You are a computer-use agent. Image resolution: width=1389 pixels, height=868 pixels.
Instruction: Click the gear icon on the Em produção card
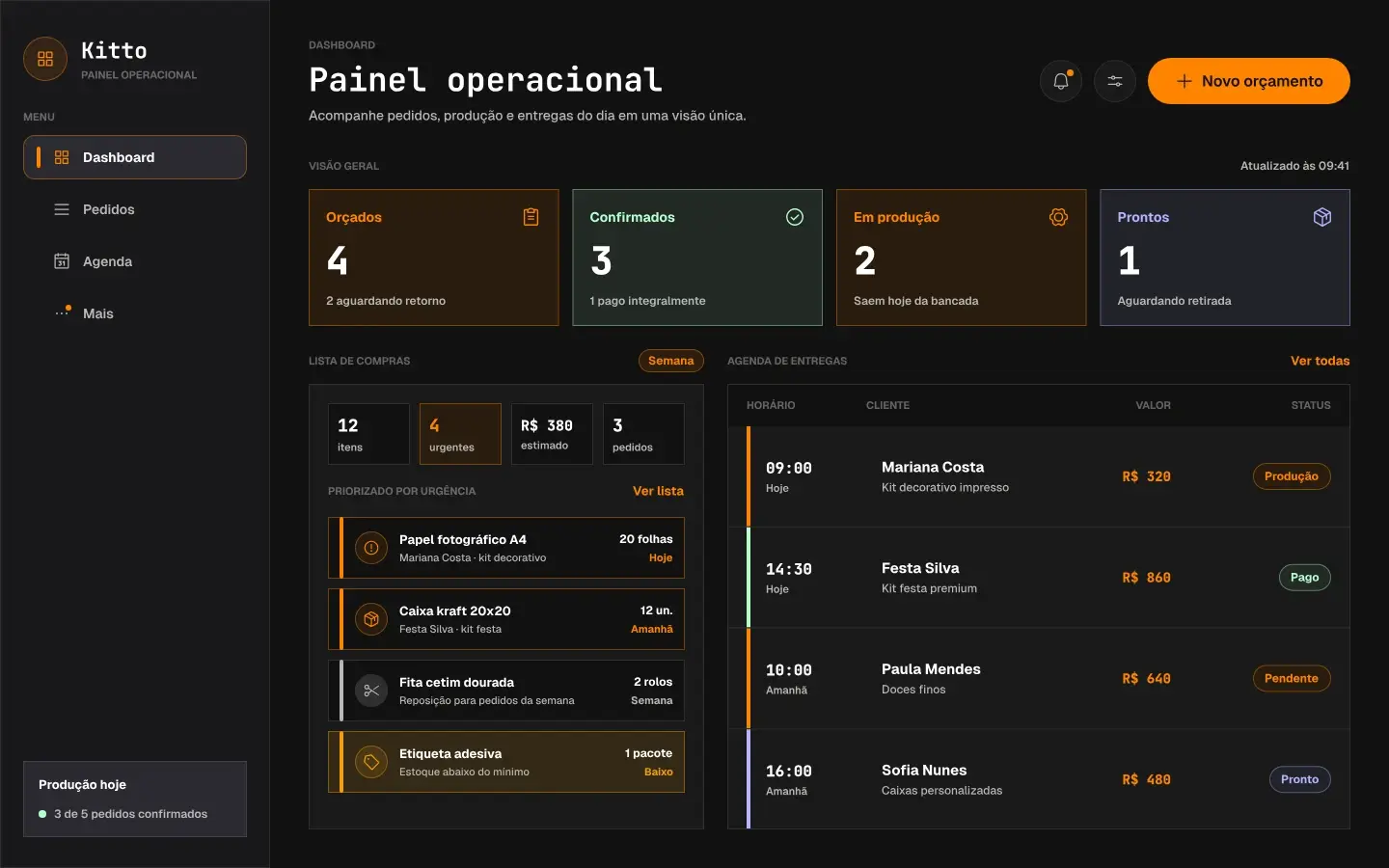[1058, 217]
